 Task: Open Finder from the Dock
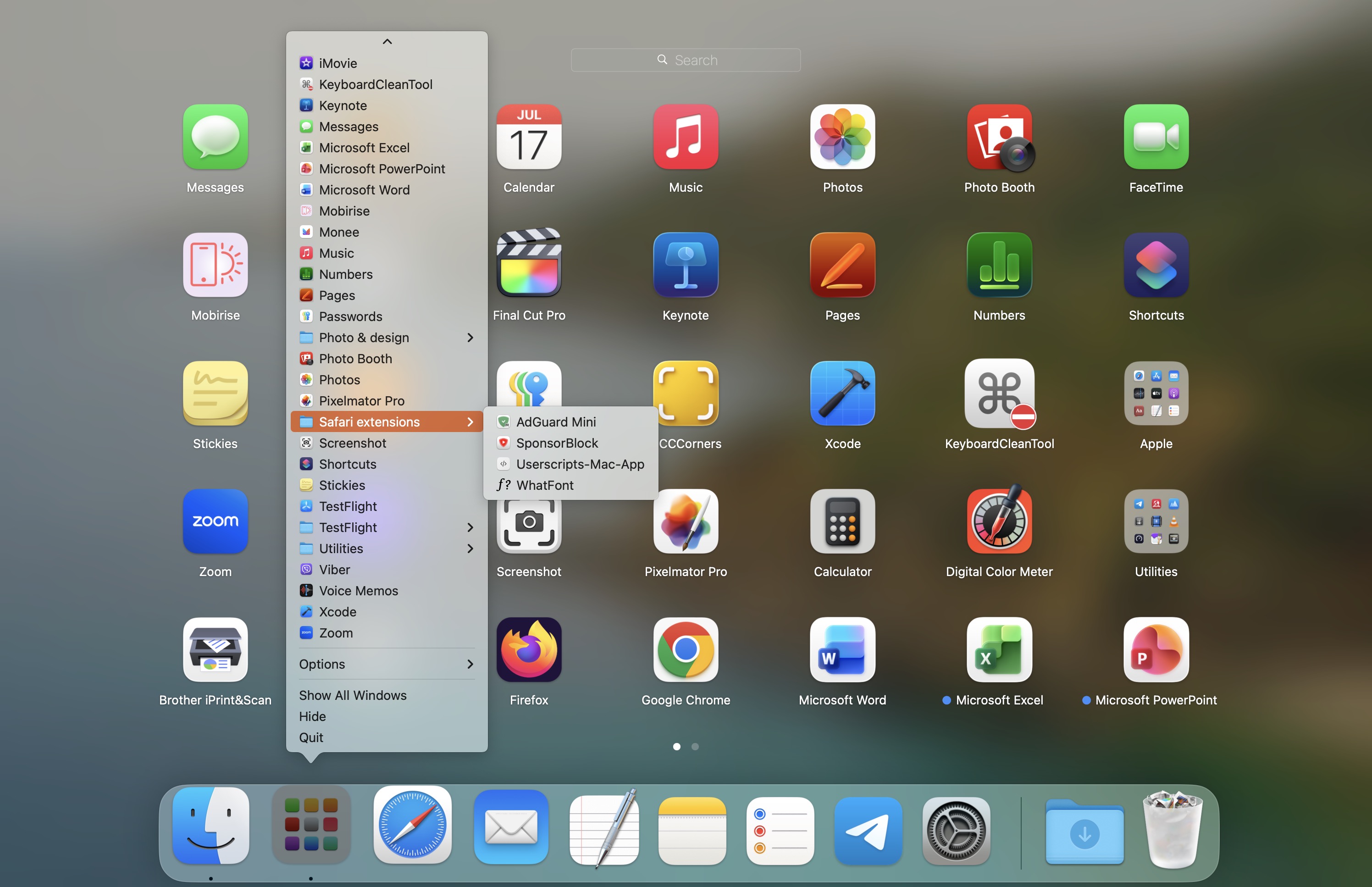pos(211,826)
